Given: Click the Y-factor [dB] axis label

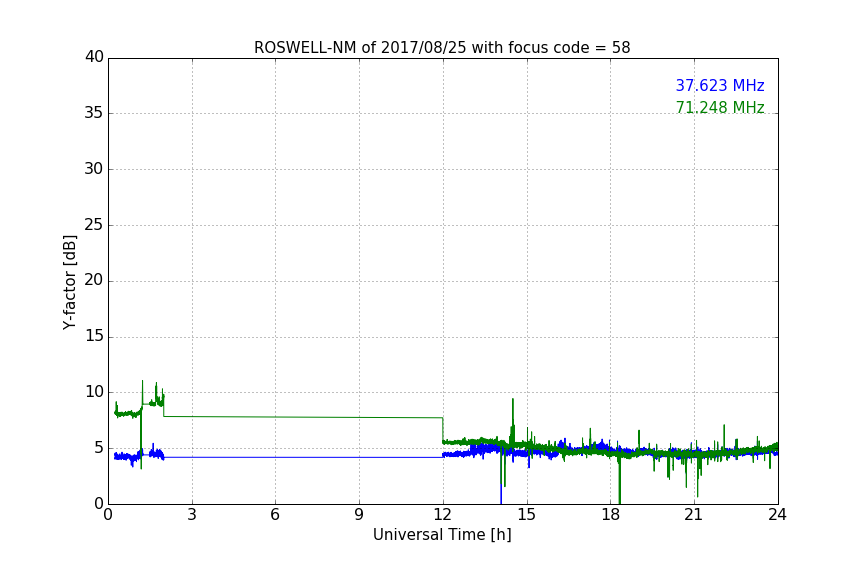Looking at the screenshot, I should [70, 282].
